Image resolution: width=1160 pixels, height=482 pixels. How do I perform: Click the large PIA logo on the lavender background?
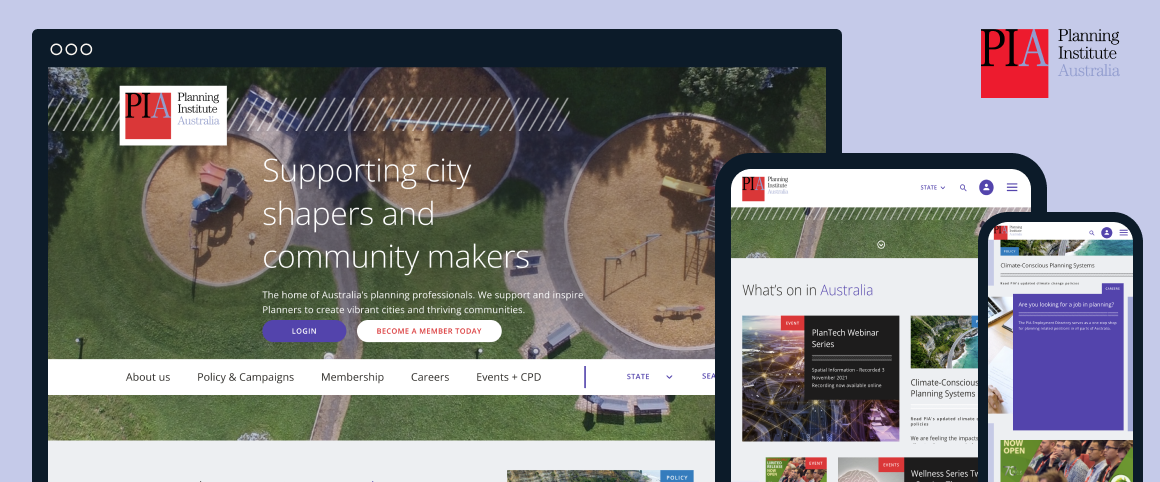(x=1051, y=63)
